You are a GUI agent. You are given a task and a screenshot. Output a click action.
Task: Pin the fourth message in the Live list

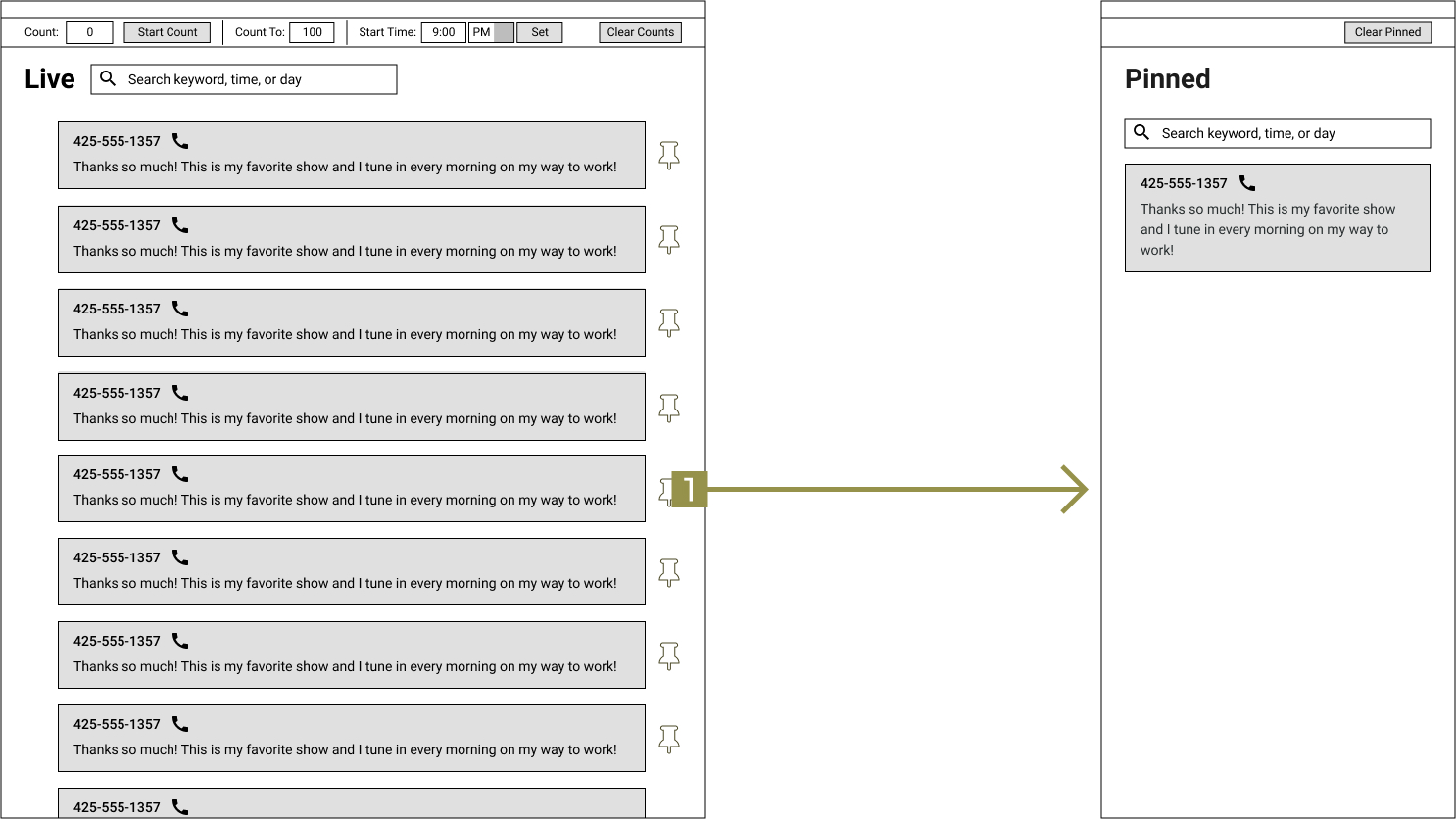click(x=669, y=407)
